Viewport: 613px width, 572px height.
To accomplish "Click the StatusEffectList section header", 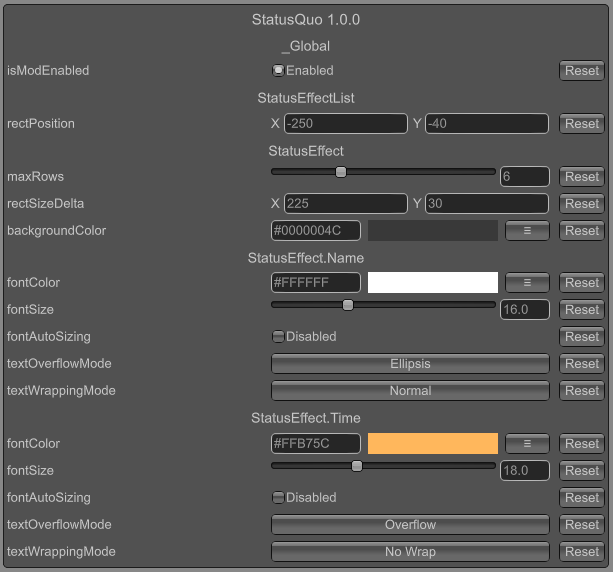I will click(306, 98).
